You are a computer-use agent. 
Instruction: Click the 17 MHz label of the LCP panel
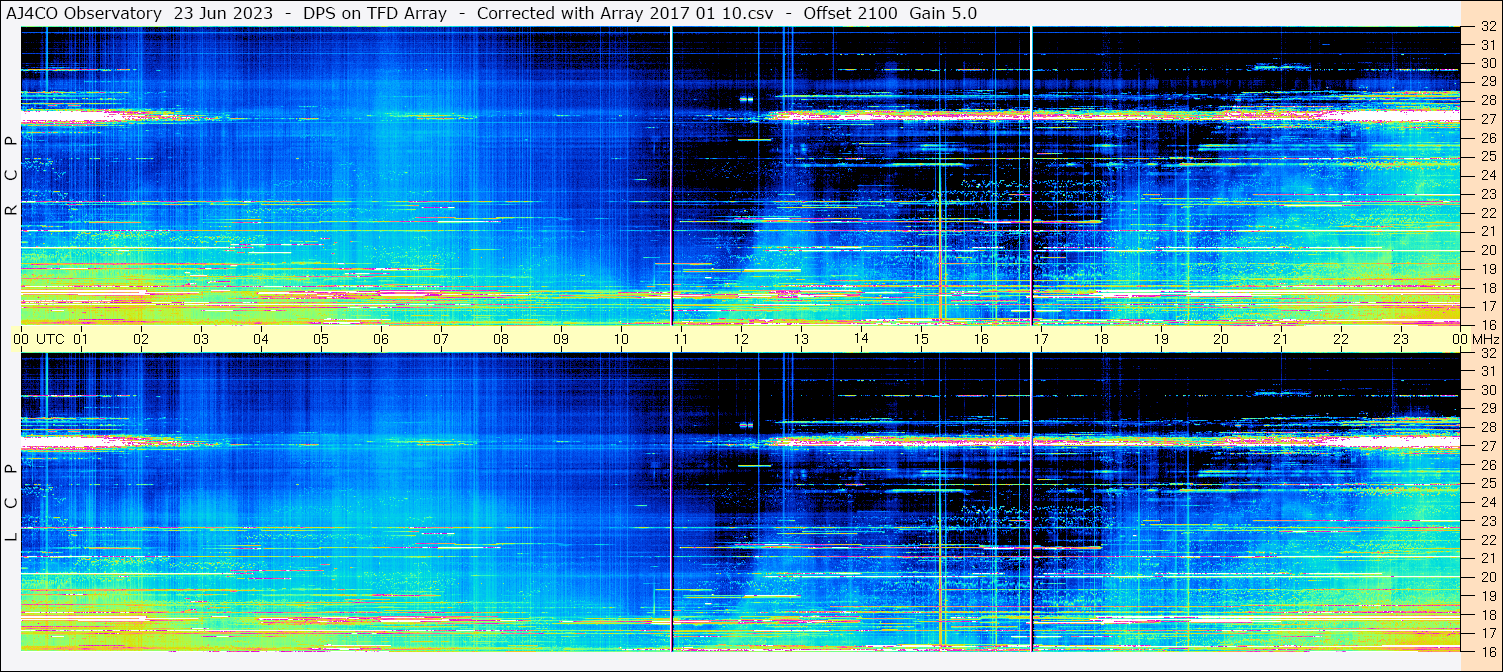click(x=1488, y=633)
